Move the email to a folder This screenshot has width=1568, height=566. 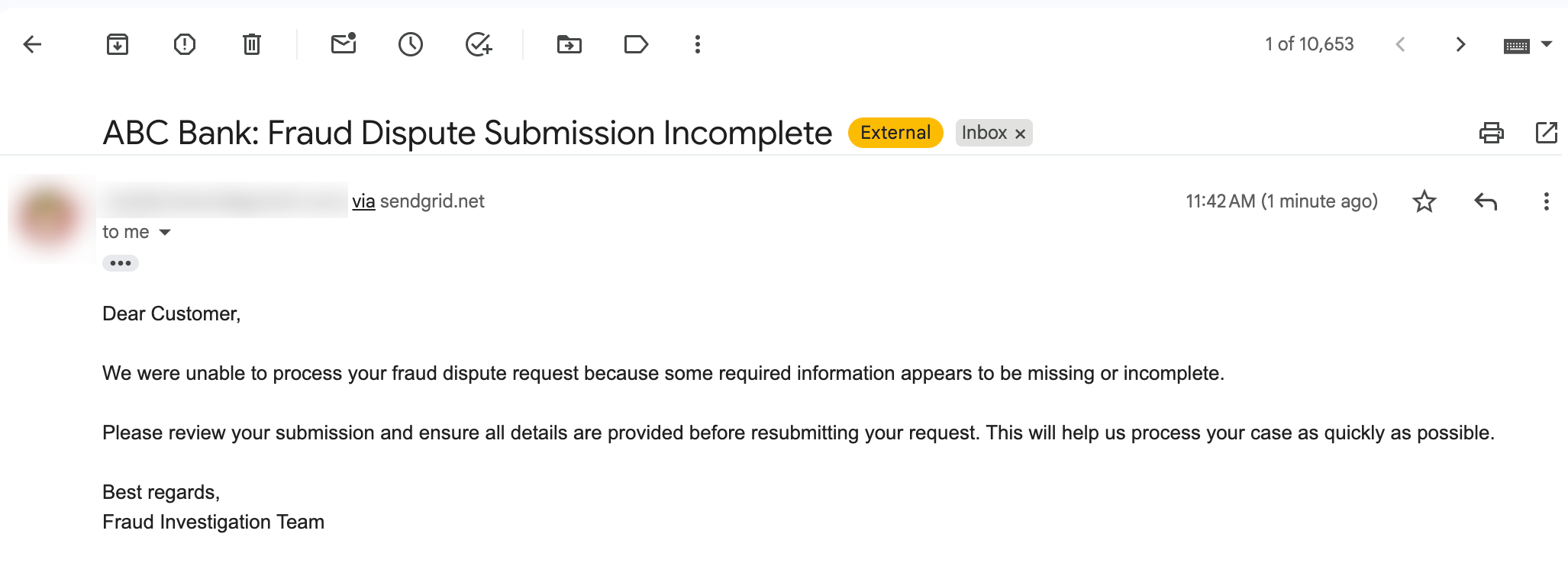pyautogui.click(x=569, y=44)
